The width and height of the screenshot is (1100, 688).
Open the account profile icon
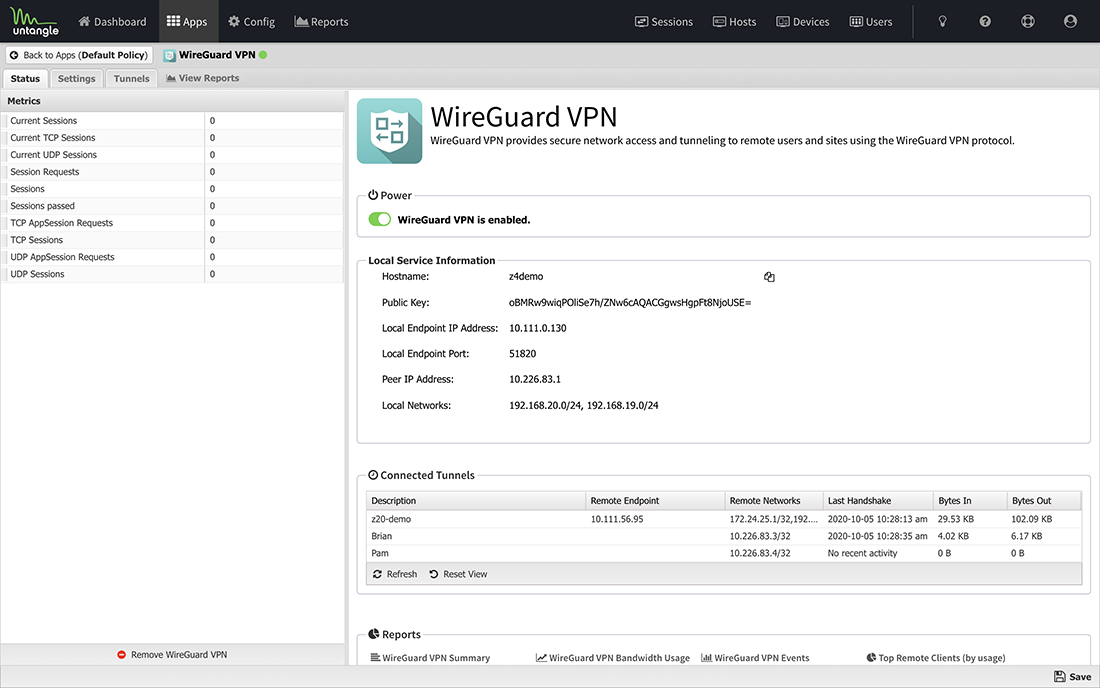(1070, 22)
